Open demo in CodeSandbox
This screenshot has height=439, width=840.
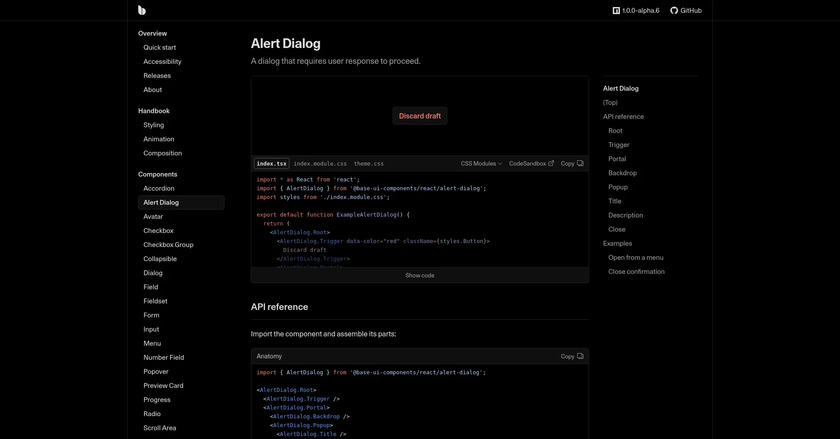click(531, 163)
